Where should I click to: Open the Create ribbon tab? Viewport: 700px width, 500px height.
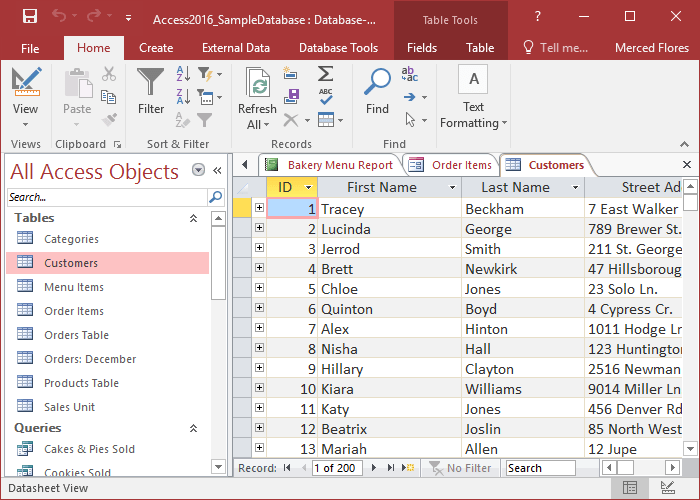(x=156, y=47)
